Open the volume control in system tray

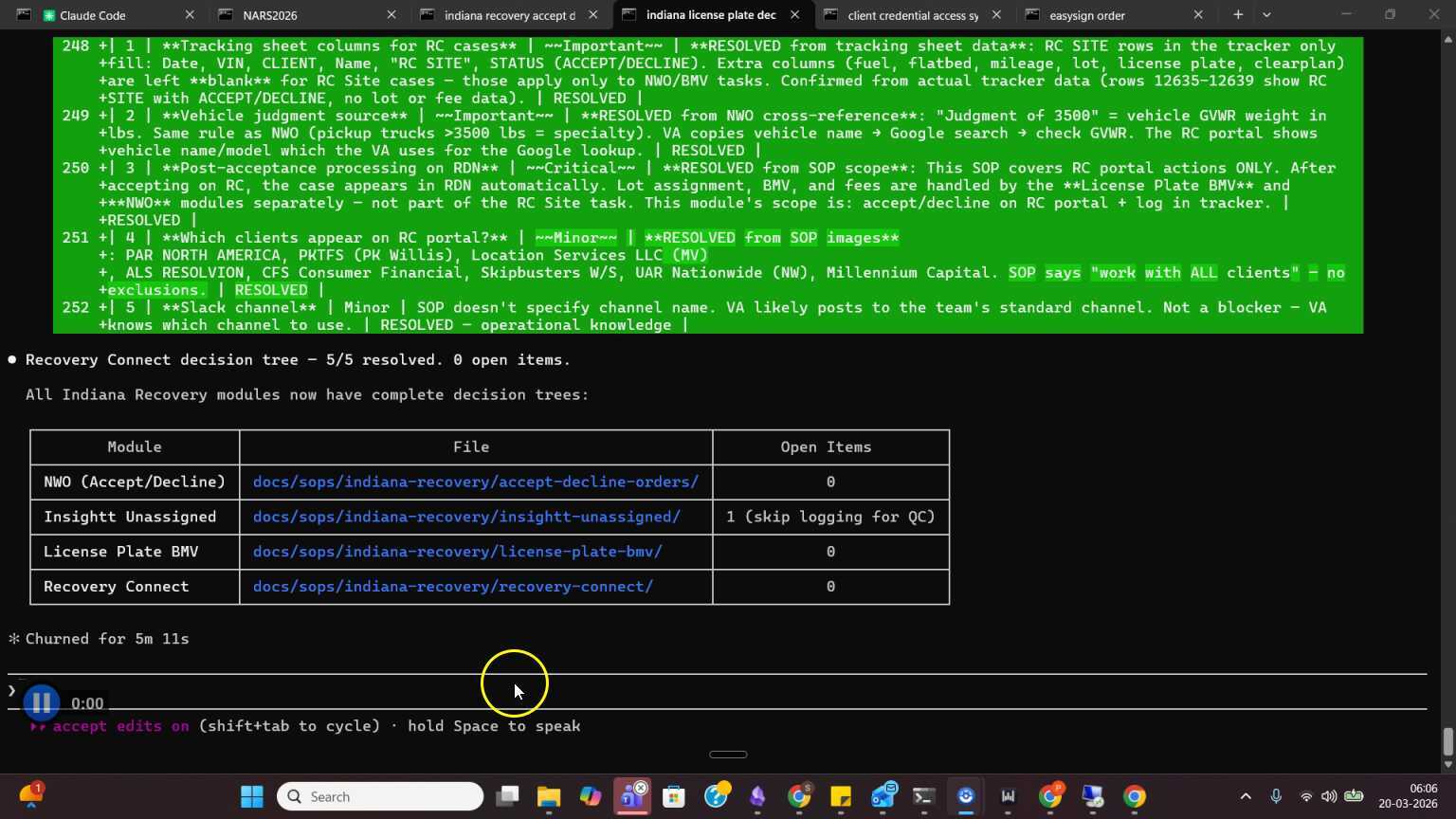coord(1329,797)
